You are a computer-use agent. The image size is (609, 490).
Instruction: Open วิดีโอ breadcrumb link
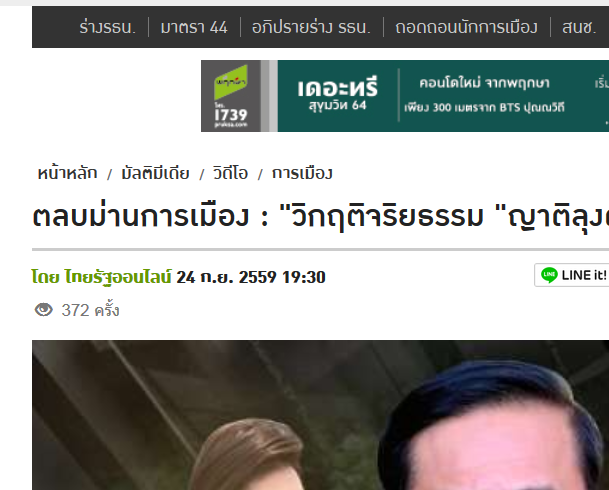230,173
